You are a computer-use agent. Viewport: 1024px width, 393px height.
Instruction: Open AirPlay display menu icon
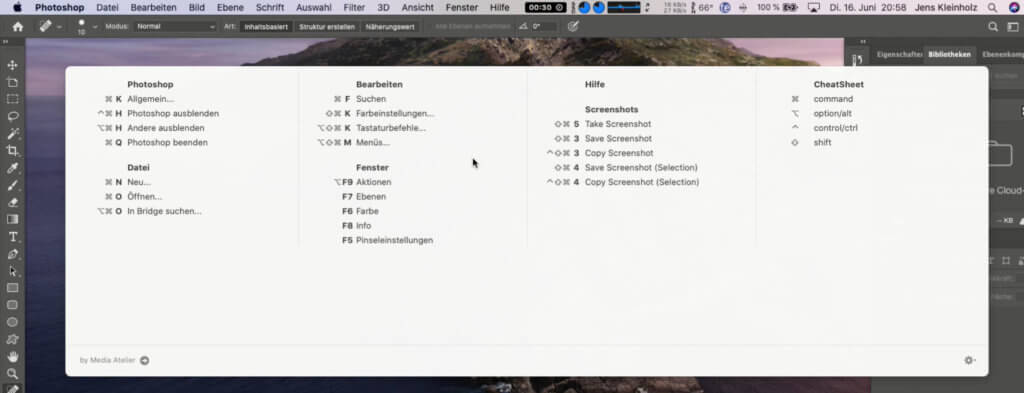click(x=814, y=8)
